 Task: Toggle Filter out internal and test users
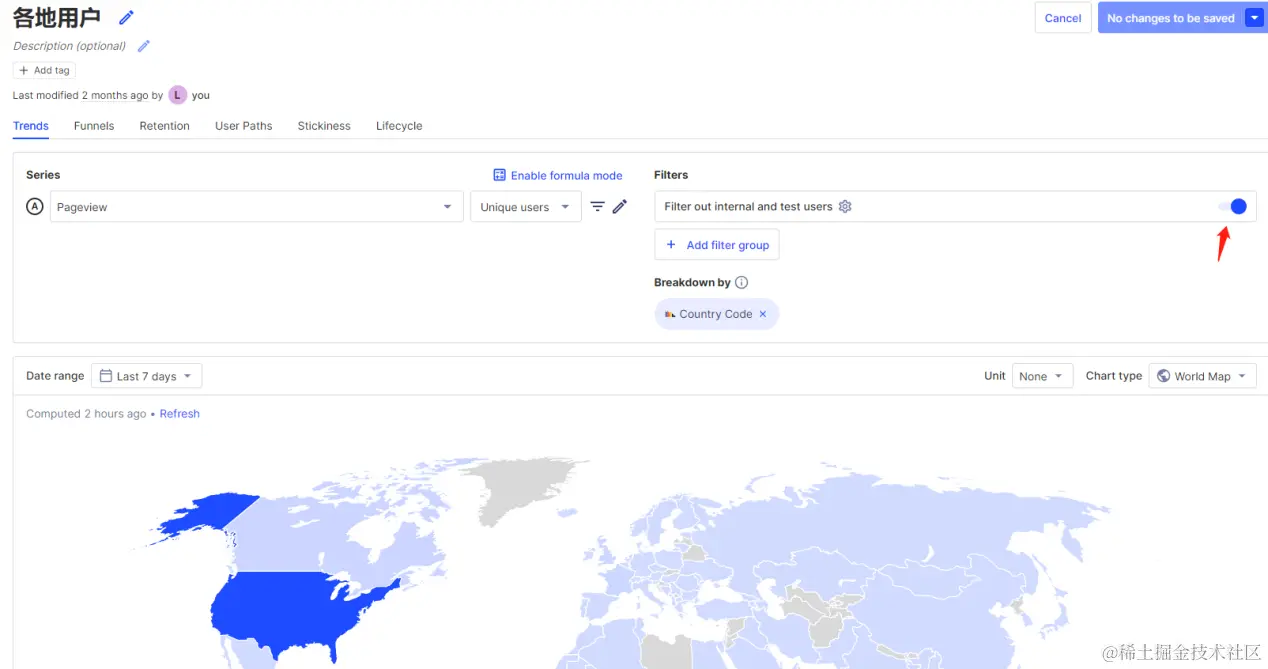coord(1232,206)
